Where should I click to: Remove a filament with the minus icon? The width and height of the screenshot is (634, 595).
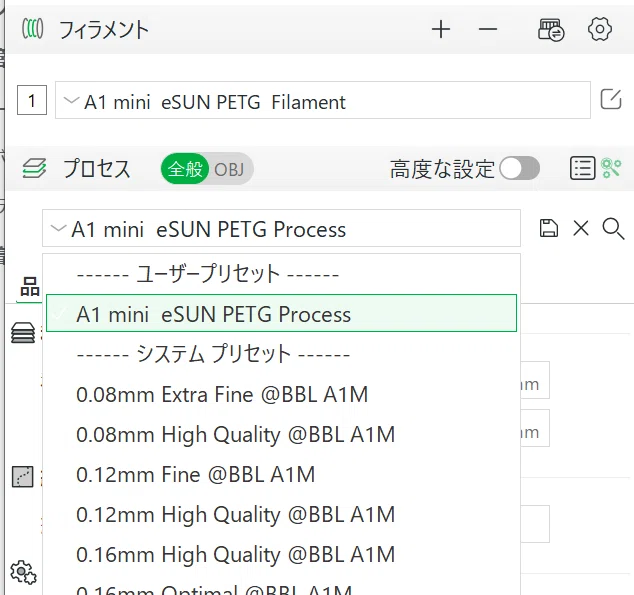pyautogui.click(x=488, y=30)
